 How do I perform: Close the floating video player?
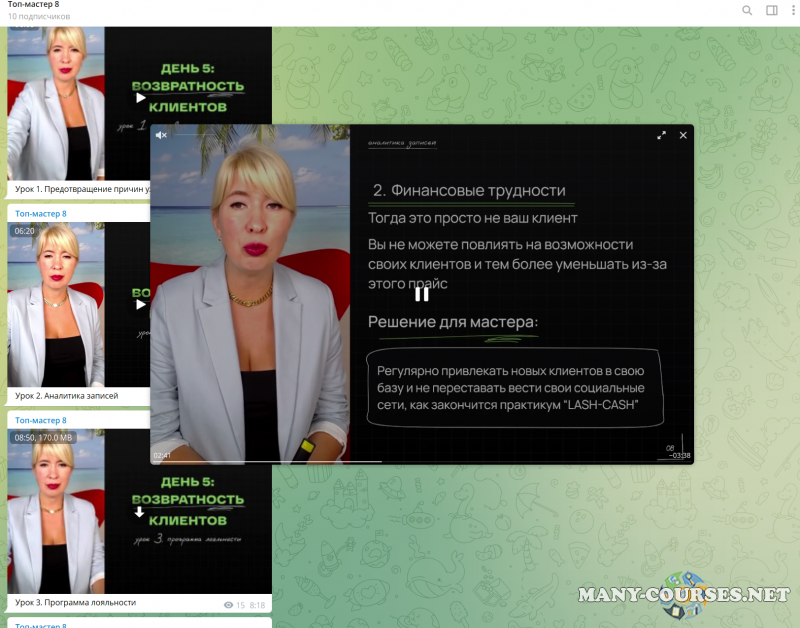tap(683, 135)
